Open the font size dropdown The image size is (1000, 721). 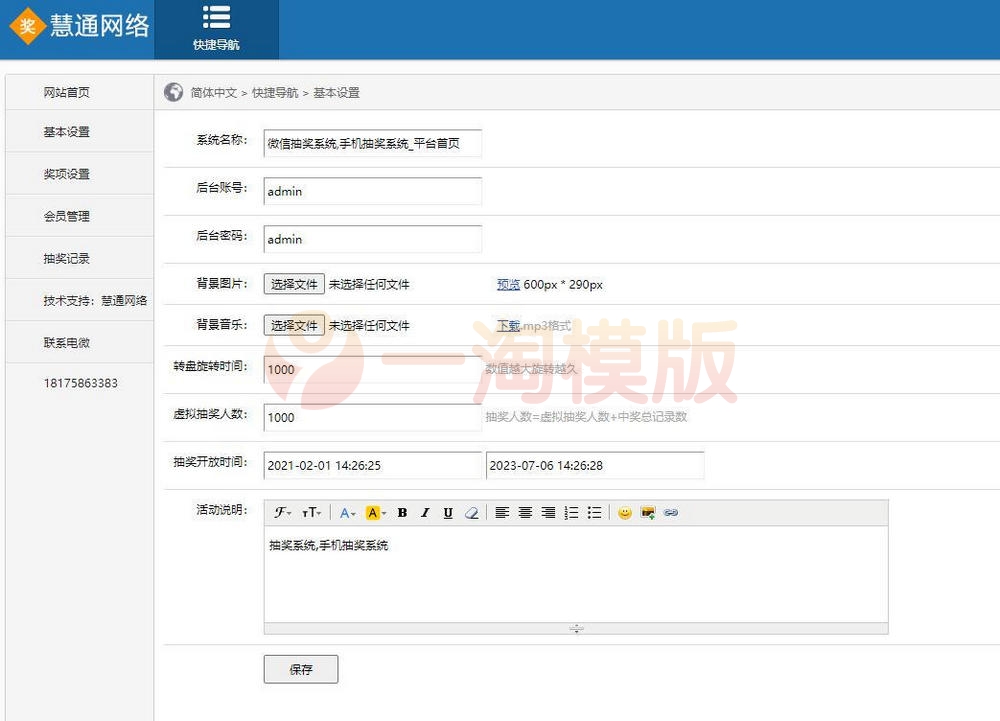pos(312,512)
